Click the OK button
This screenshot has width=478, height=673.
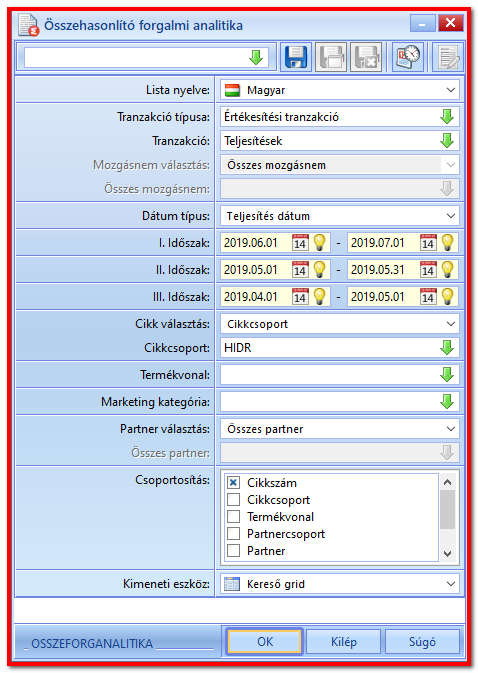pos(265,642)
